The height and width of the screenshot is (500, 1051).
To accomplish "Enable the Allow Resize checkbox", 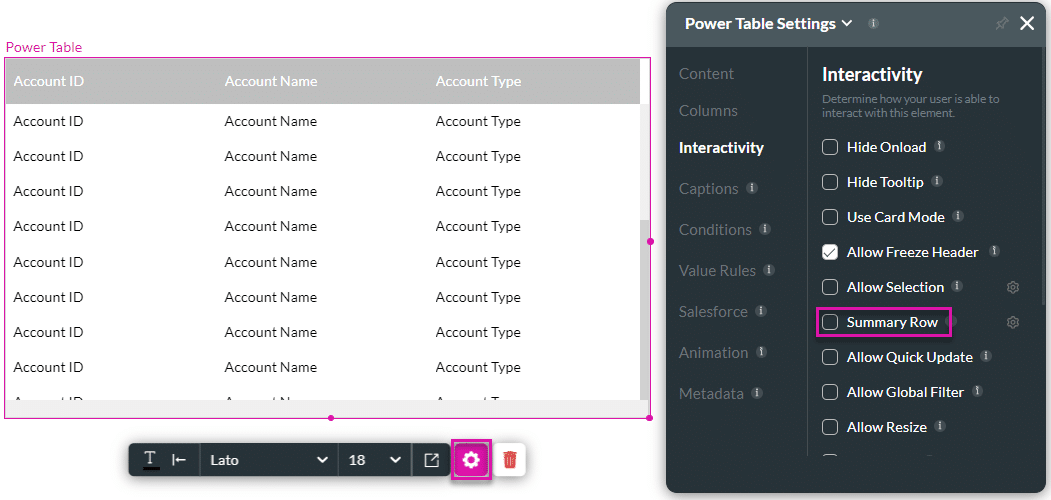I will (x=830, y=427).
